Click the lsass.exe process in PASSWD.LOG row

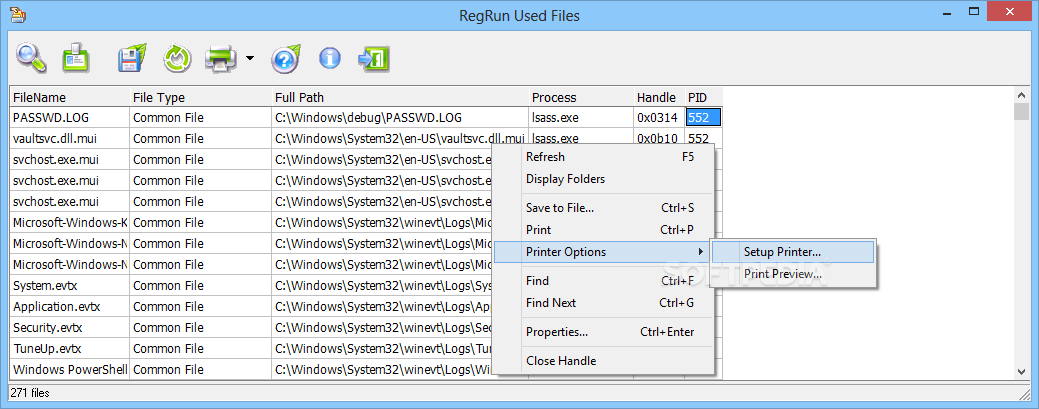tap(581, 118)
